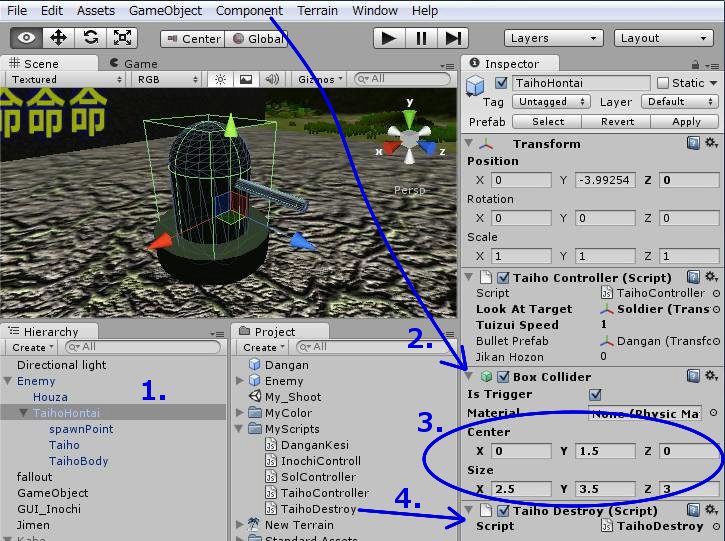Pick object for Look At Target field
Image resolution: width=725 pixels, height=541 pixels.
(716, 309)
